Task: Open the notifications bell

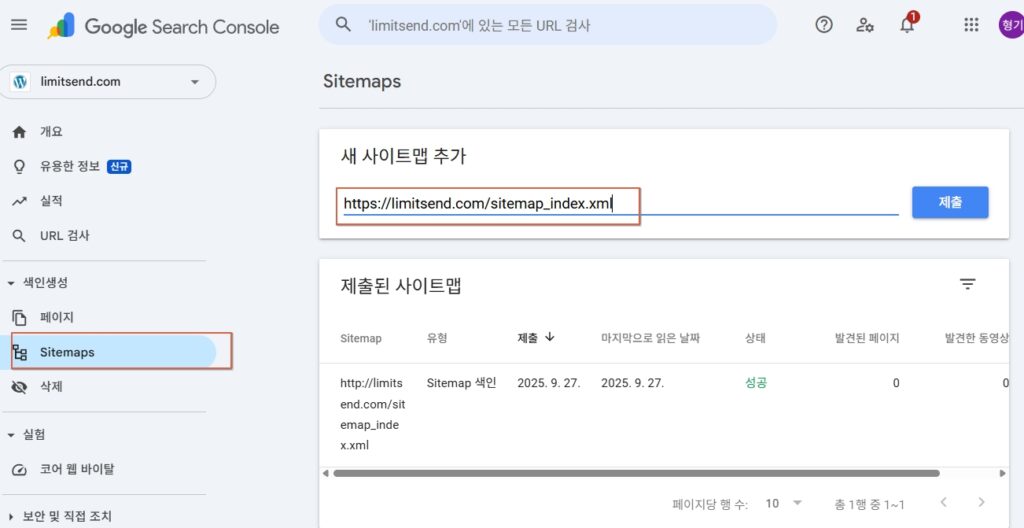Action: [x=907, y=25]
